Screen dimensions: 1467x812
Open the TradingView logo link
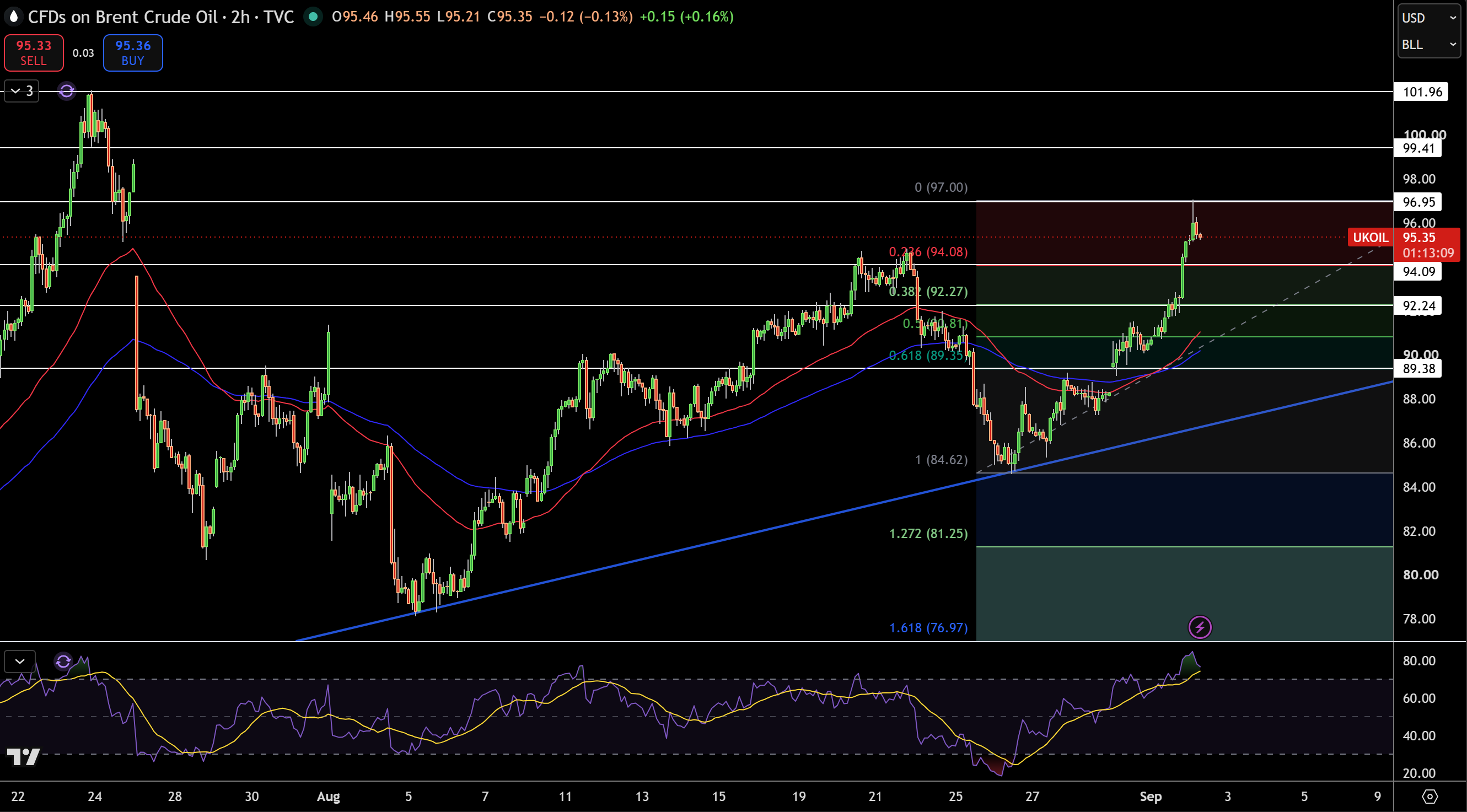pyautogui.click(x=23, y=756)
